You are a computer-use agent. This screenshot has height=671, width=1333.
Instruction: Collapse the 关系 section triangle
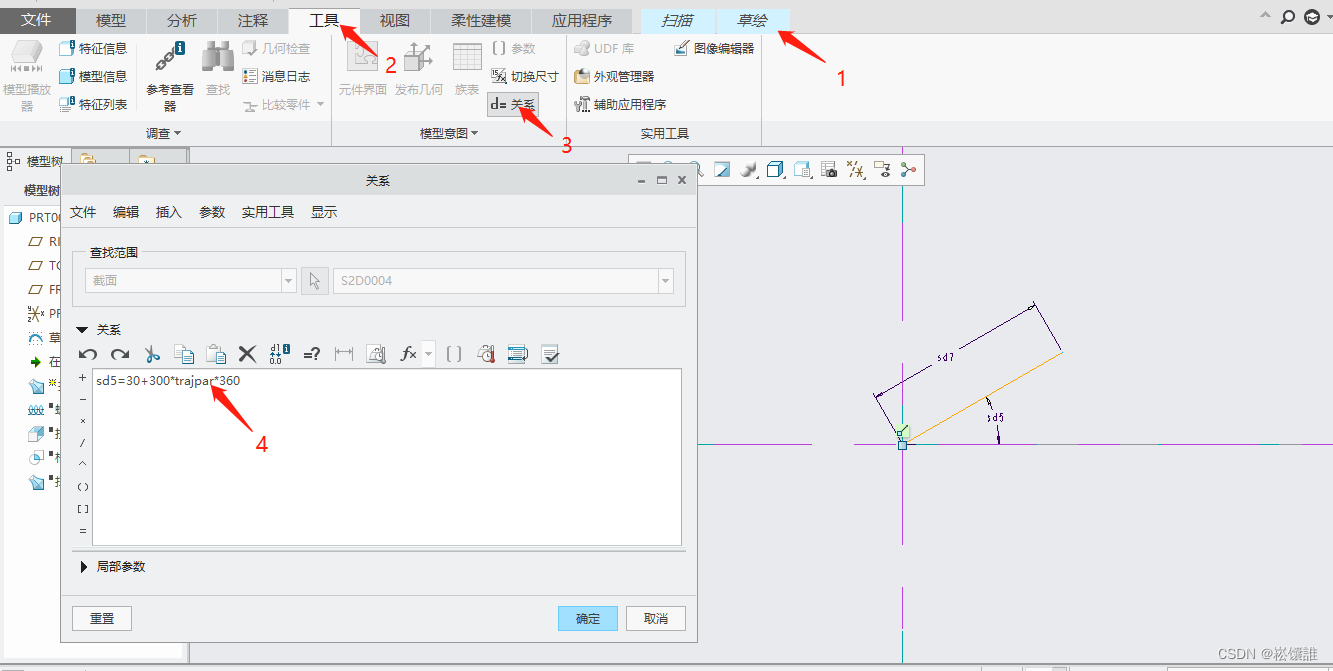[x=82, y=330]
